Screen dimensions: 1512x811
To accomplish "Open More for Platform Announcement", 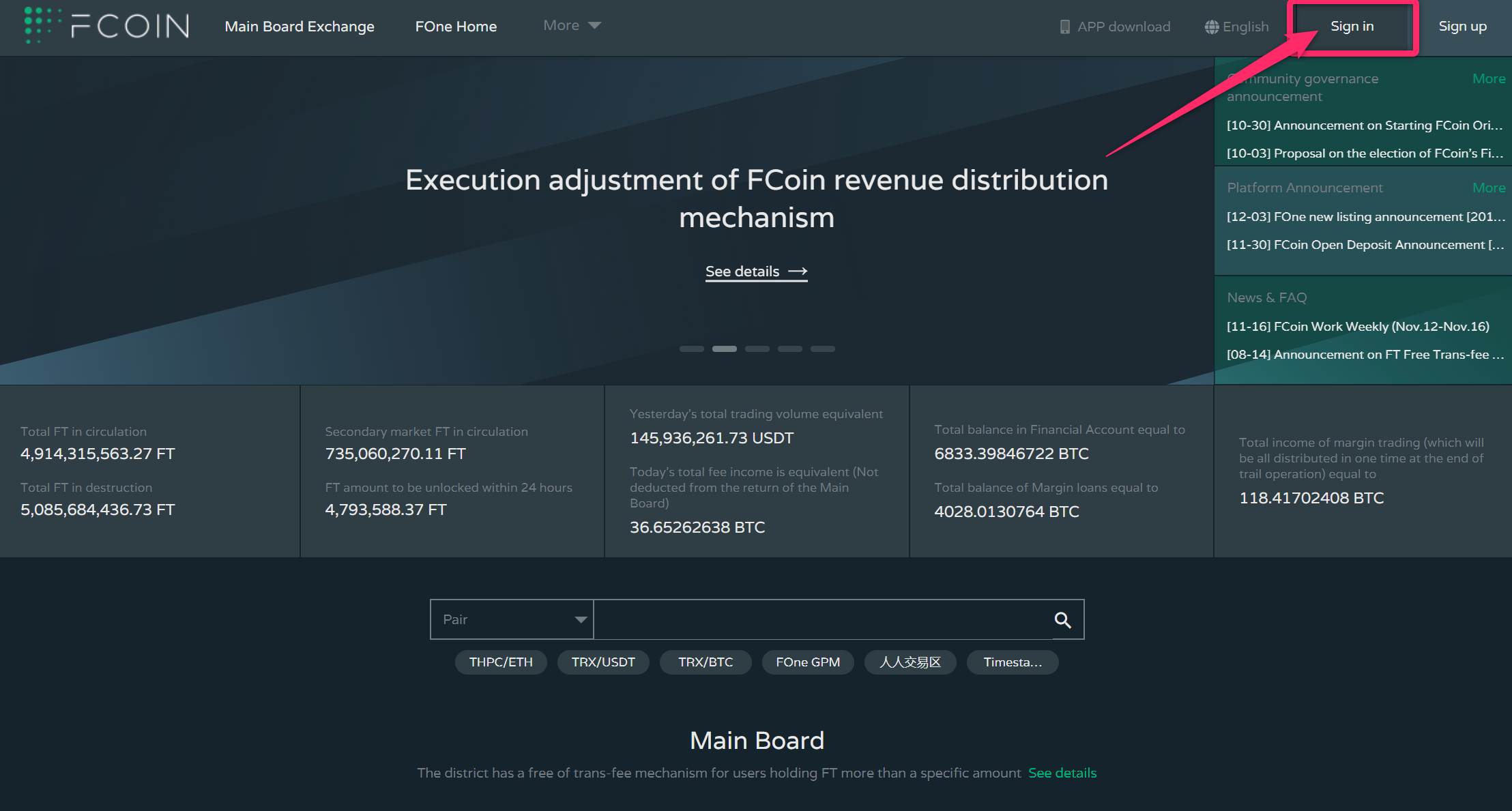I will tap(1489, 188).
